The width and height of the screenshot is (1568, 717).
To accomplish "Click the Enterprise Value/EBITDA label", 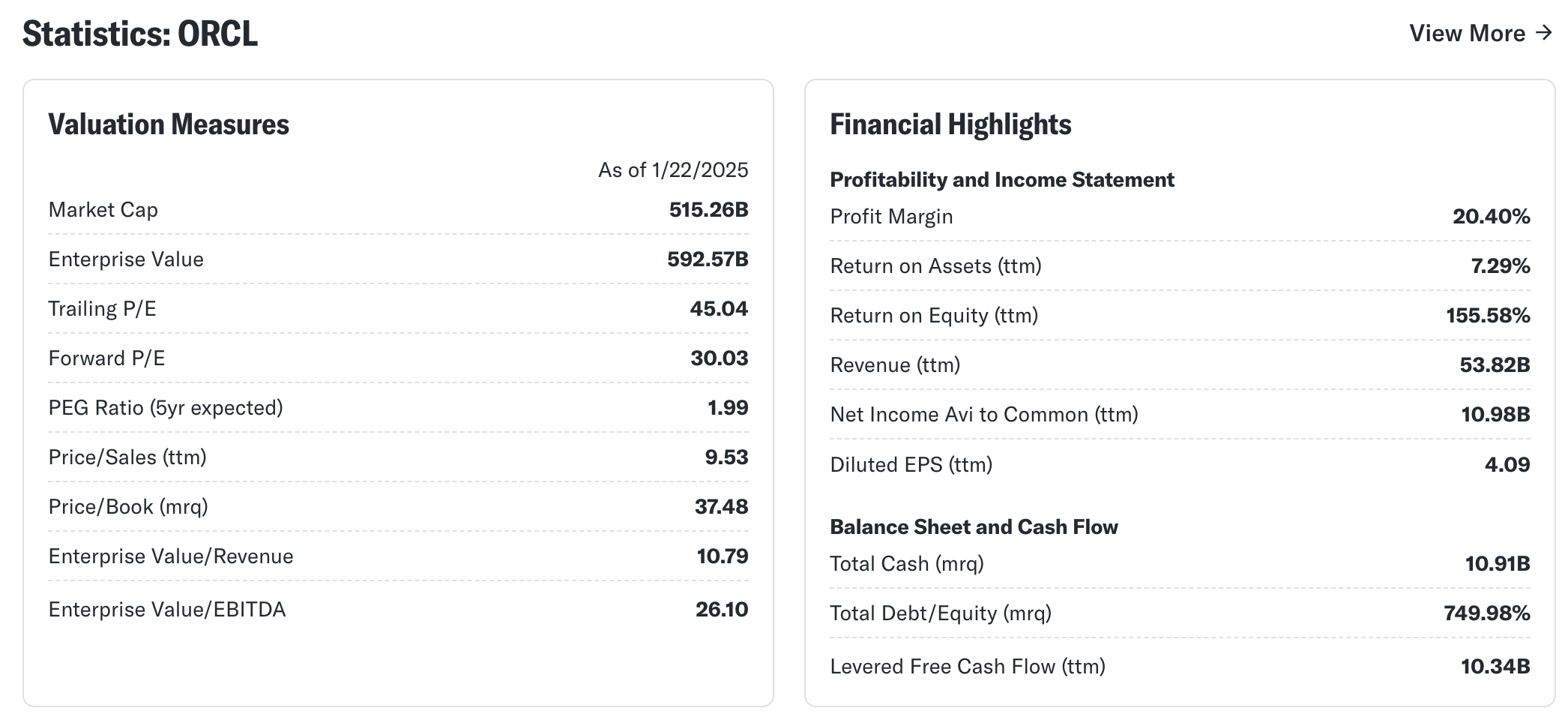I will [x=167, y=610].
